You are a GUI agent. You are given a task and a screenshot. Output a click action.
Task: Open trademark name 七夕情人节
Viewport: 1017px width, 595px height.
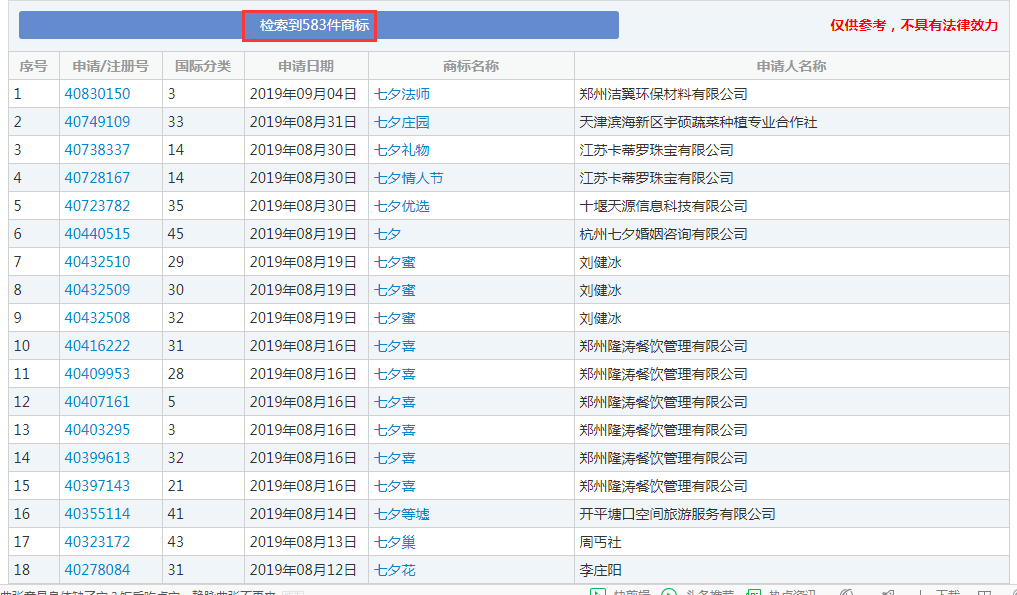pyautogui.click(x=409, y=178)
